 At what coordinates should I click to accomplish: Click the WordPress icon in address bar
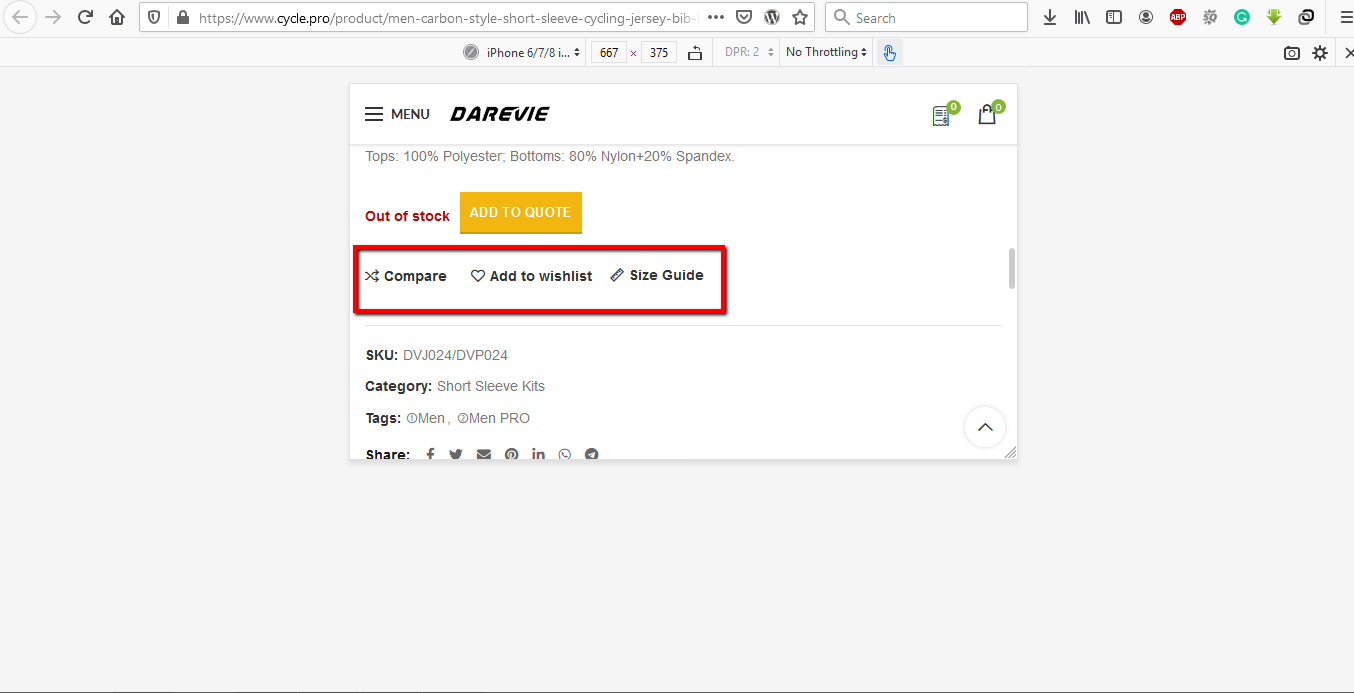(772, 17)
